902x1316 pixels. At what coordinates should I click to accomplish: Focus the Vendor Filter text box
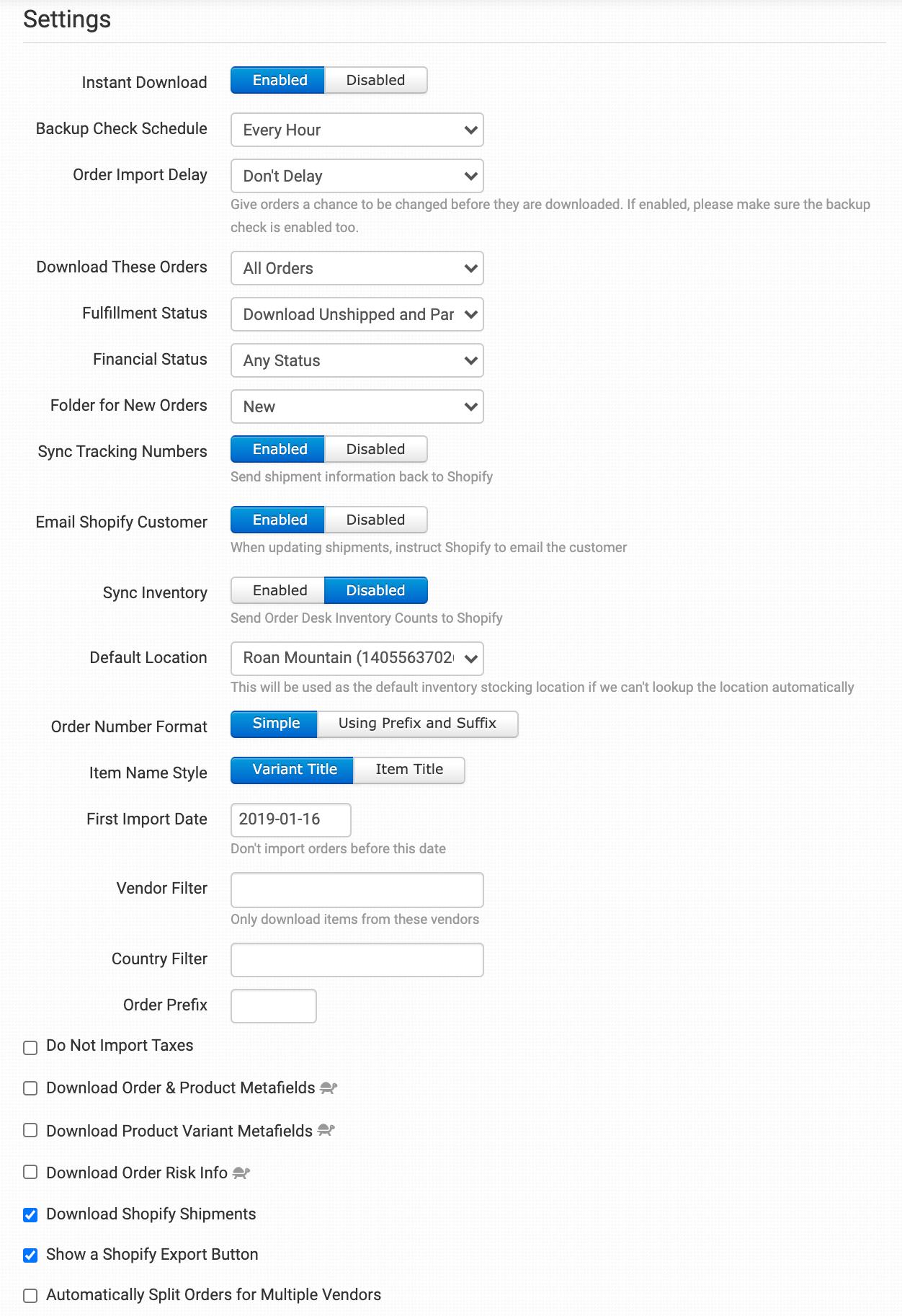357,890
